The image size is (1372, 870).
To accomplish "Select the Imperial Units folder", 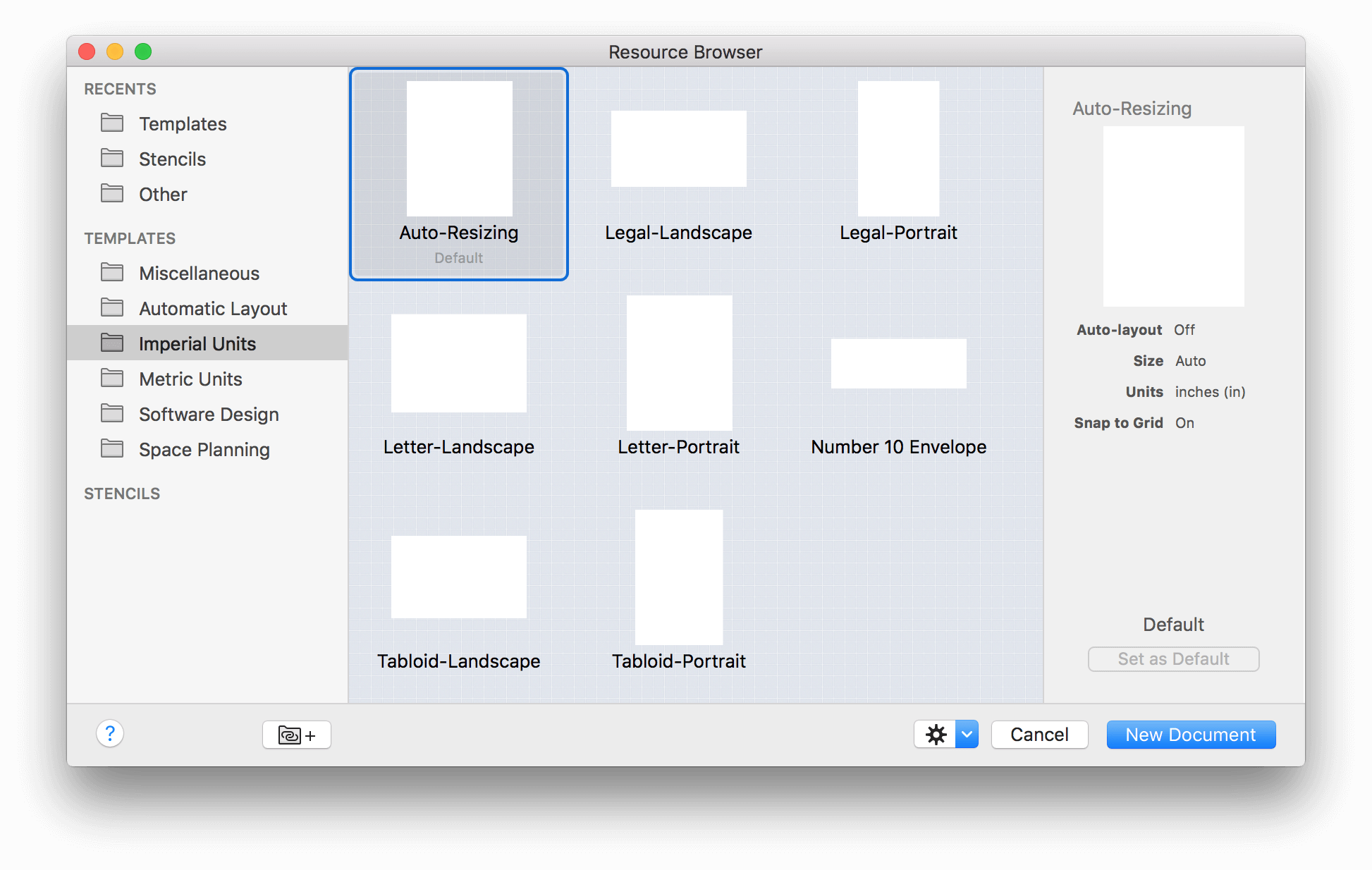I will point(207,343).
